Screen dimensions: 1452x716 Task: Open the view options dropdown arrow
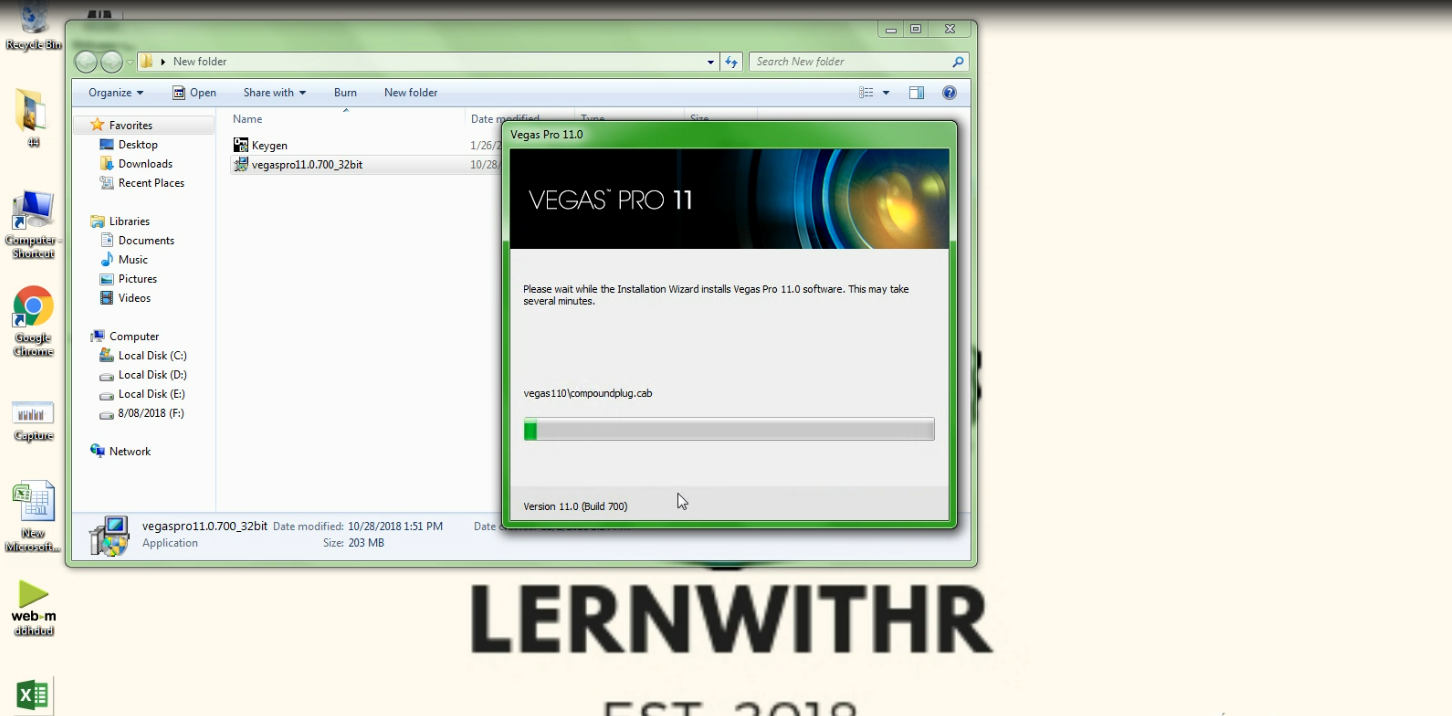886,93
